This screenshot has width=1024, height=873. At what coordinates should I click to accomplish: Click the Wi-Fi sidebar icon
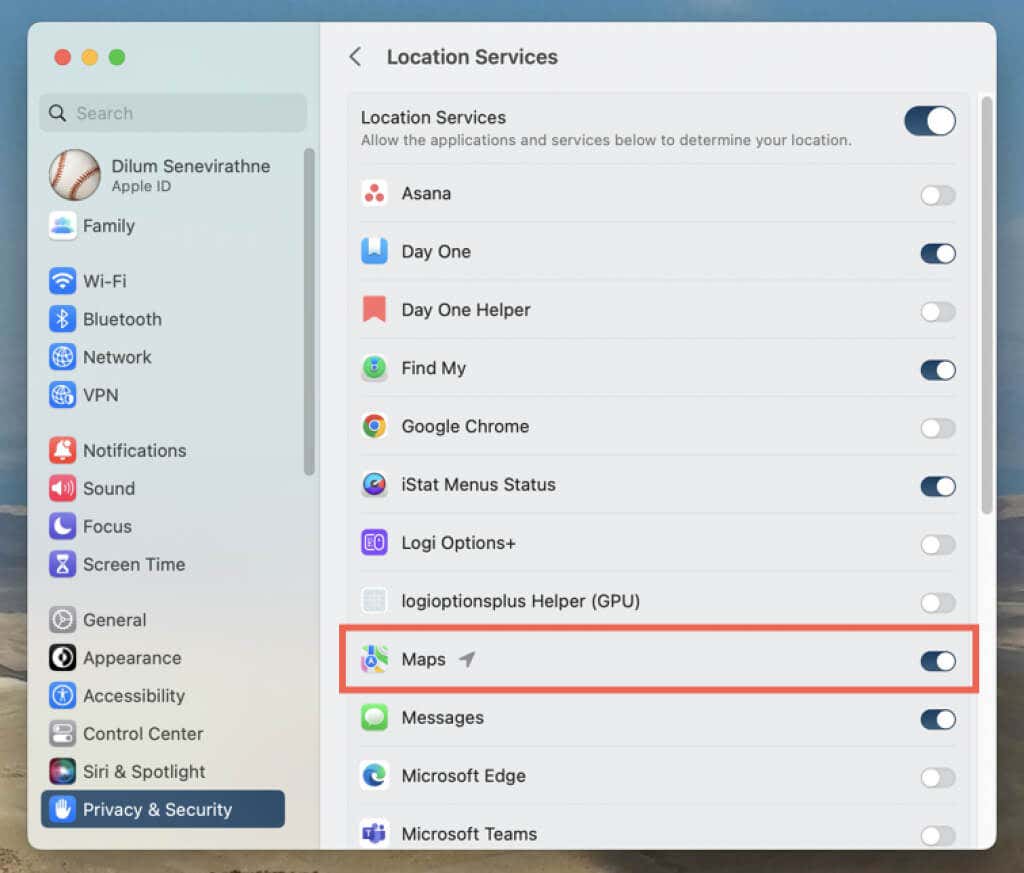[62, 281]
